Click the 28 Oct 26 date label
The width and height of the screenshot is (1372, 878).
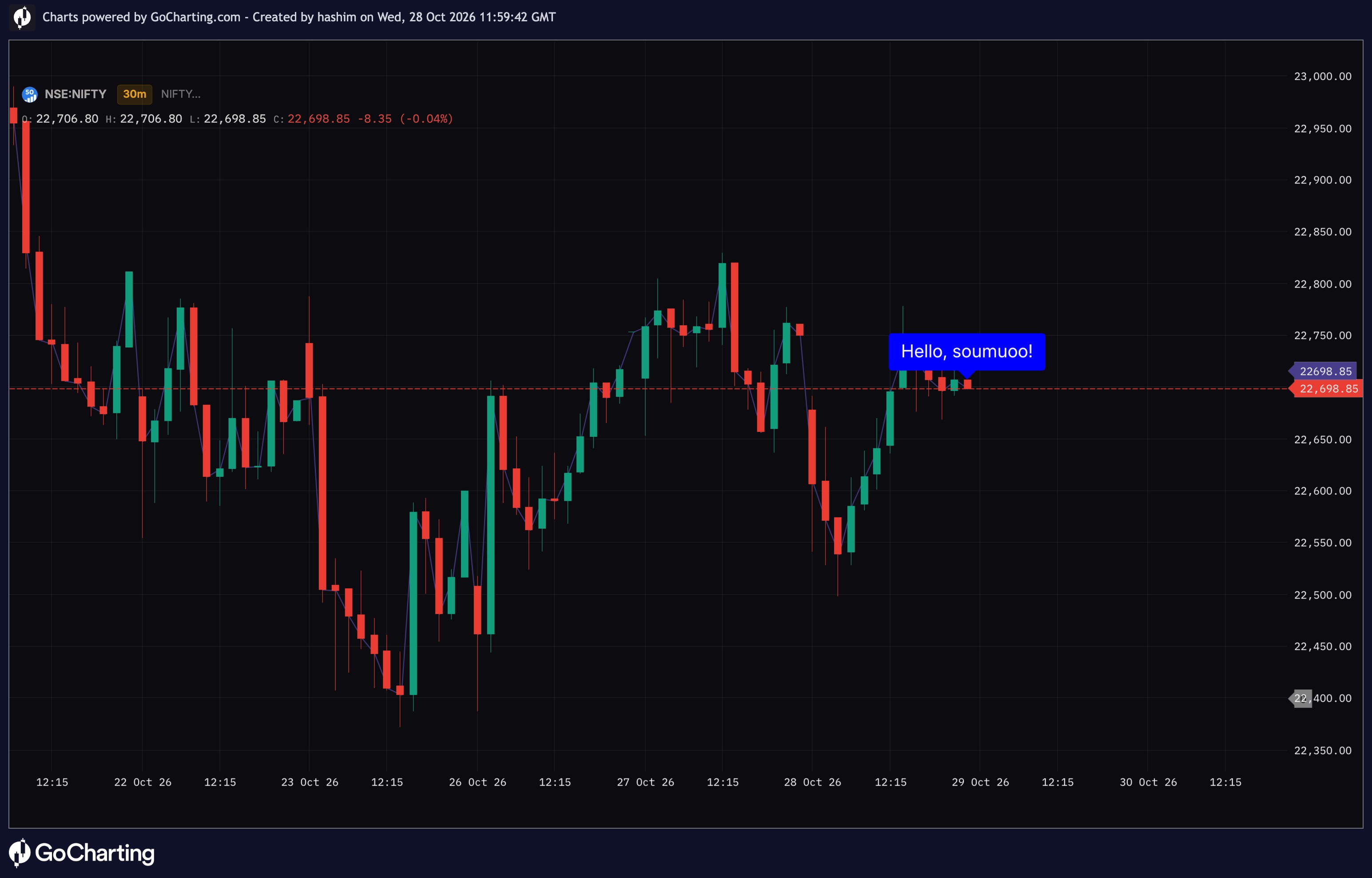(812, 782)
